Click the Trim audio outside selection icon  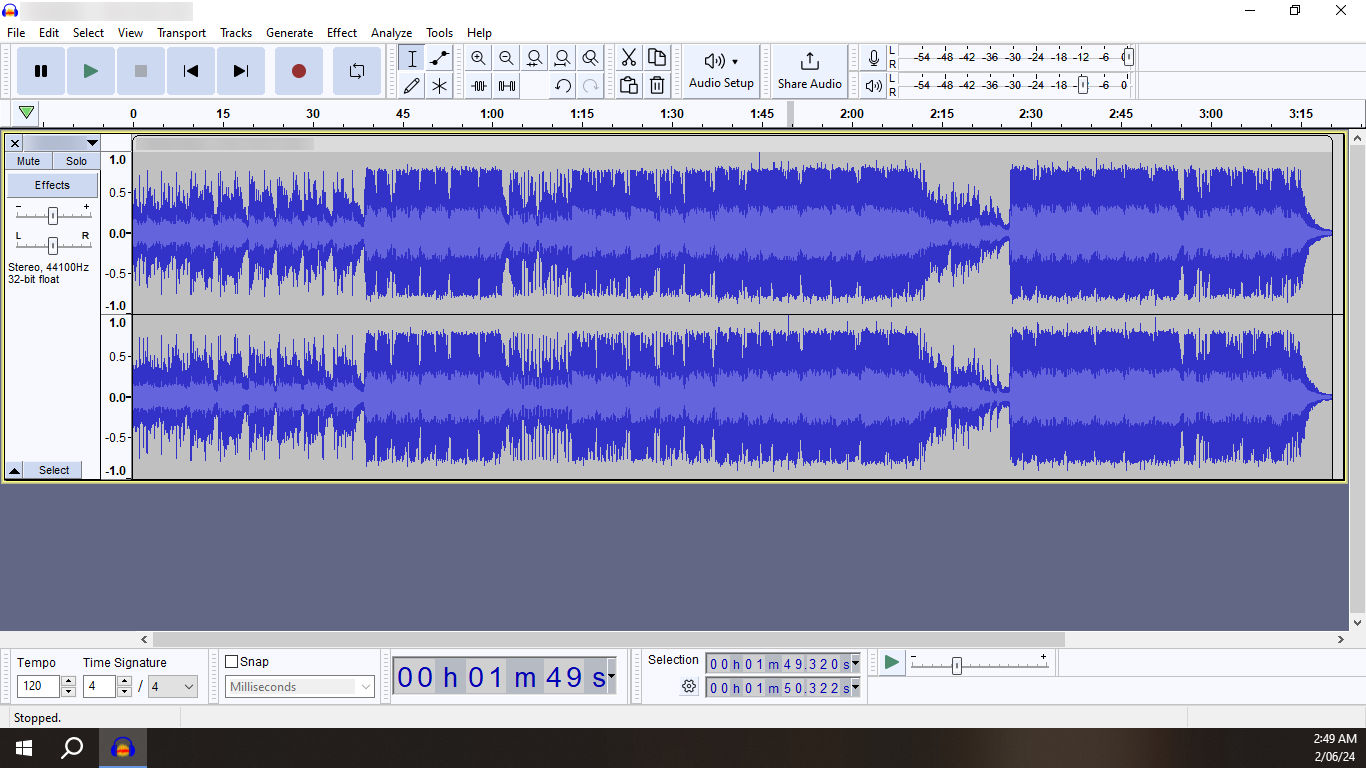(x=479, y=86)
